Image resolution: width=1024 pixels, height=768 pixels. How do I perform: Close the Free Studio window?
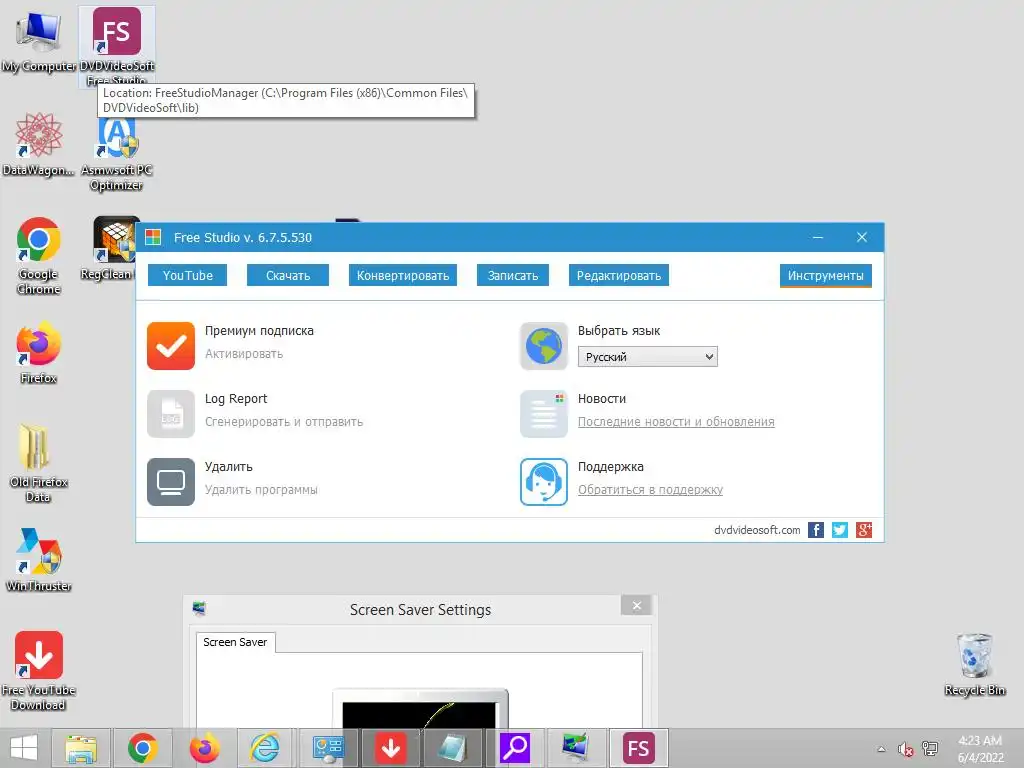pos(862,237)
